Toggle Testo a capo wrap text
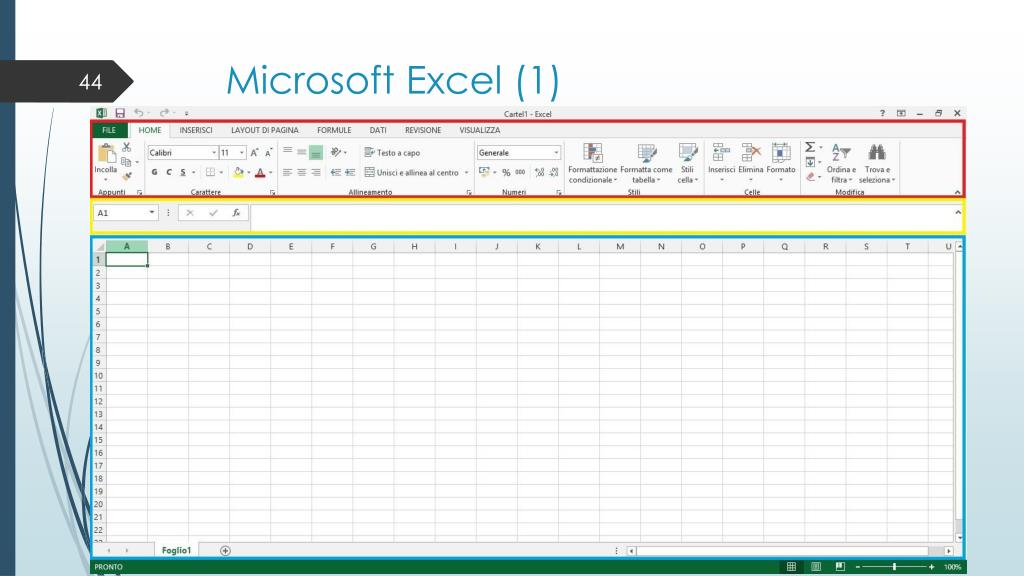Viewport: 1024px width, 576px height. coord(392,152)
